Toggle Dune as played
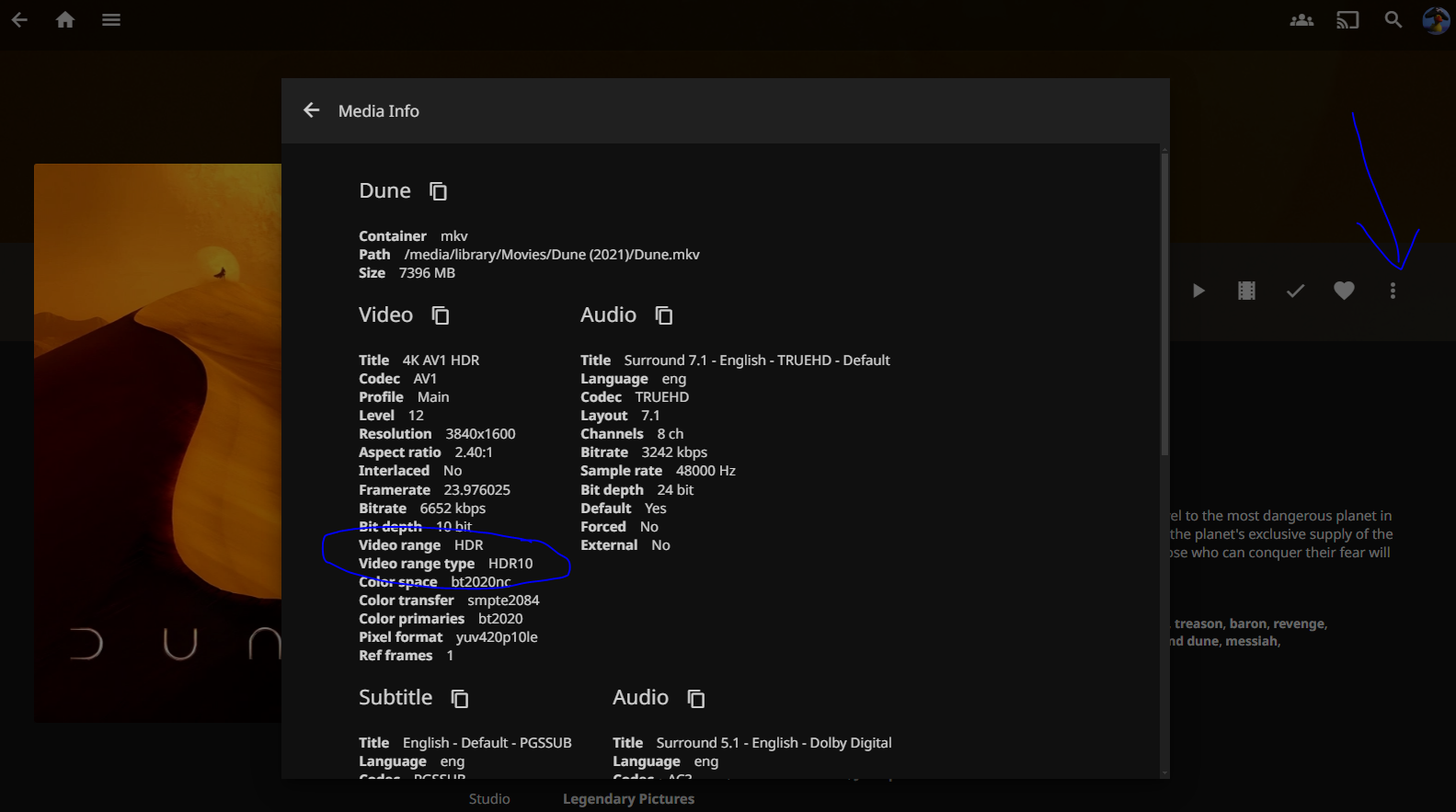Screen dimensions: 1456x812 click(1295, 291)
